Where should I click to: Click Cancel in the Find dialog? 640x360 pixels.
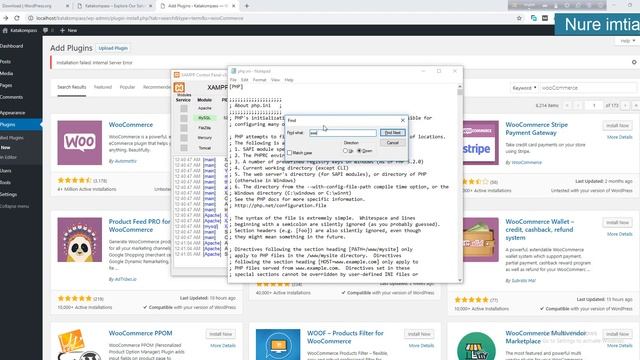[x=393, y=142]
